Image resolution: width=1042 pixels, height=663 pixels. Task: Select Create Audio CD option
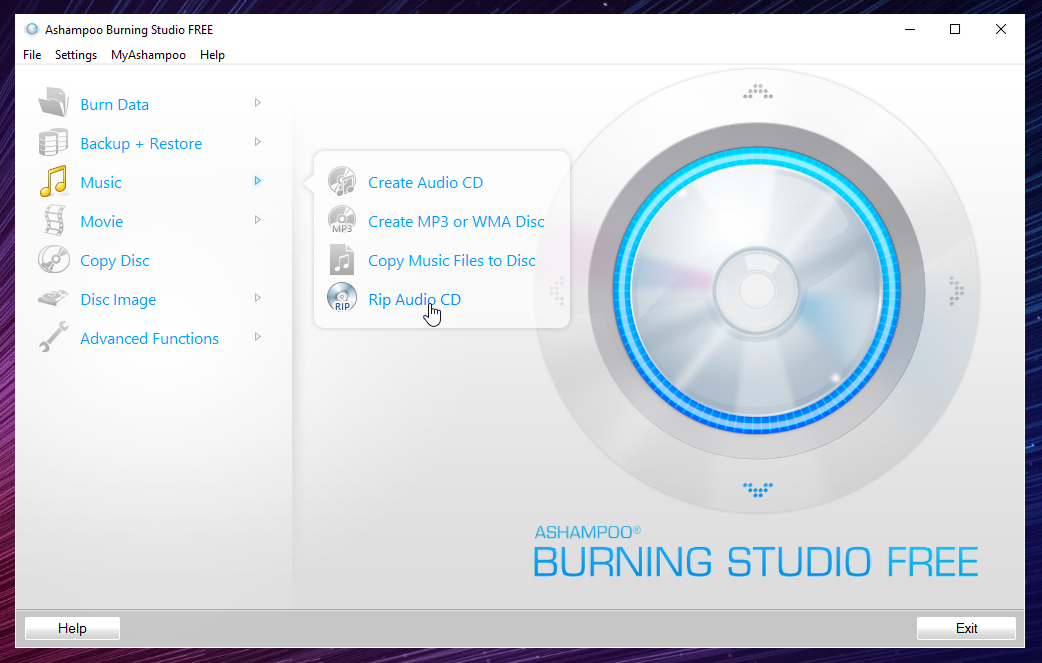(425, 183)
